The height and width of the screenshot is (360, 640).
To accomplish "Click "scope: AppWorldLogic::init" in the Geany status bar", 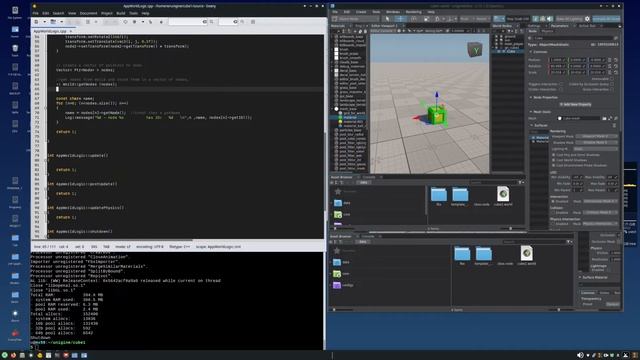I will point(218,247).
